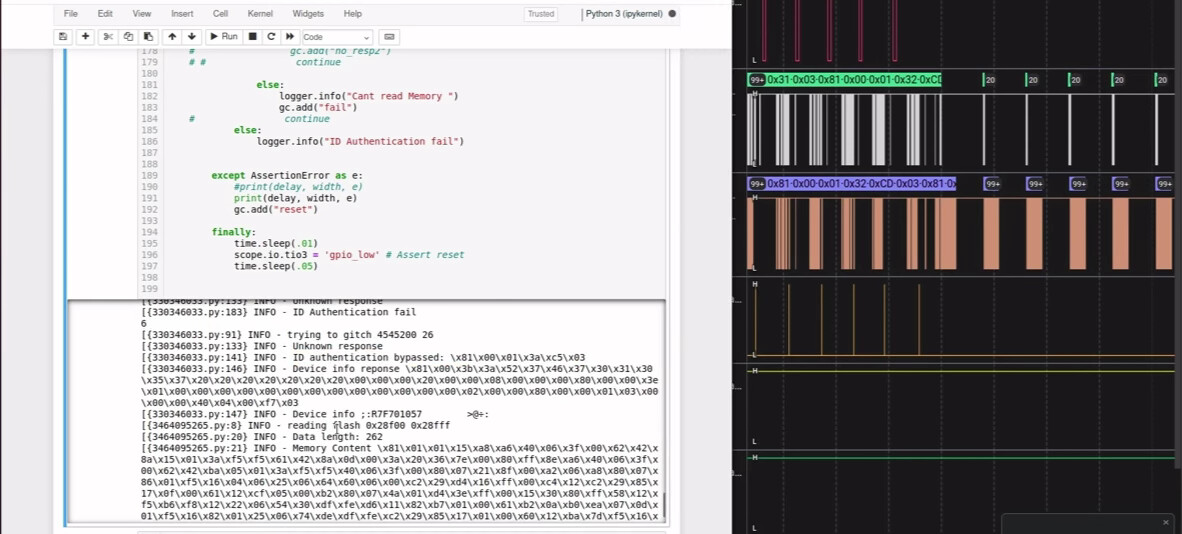1182x534 pixels.
Task: Copy selected cells using the copy icon
Action: tap(128, 37)
